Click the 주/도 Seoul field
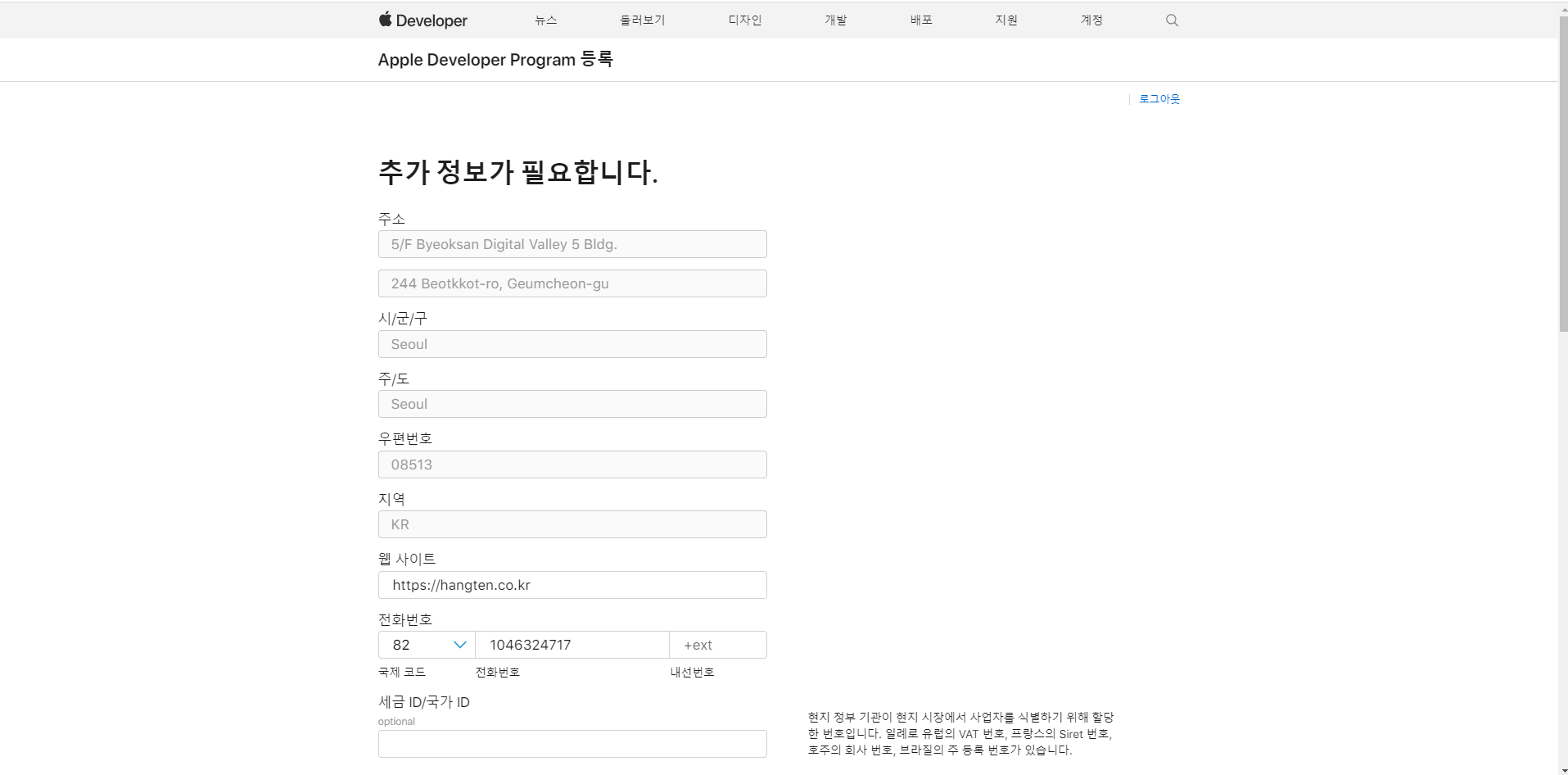 (572, 404)
